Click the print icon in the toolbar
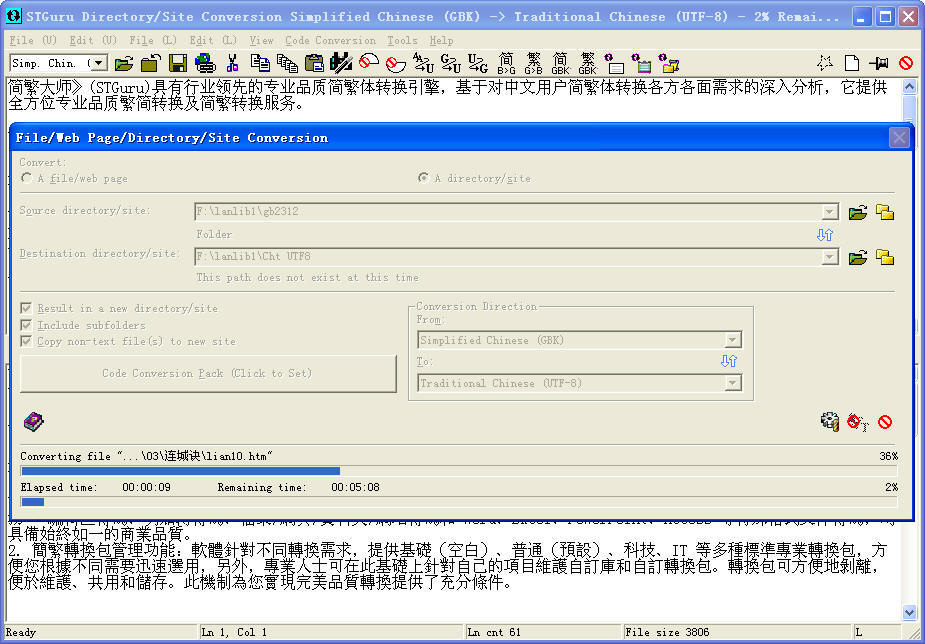Image resolution: width=925 pixels, height=644 pixels. point(204,61)
